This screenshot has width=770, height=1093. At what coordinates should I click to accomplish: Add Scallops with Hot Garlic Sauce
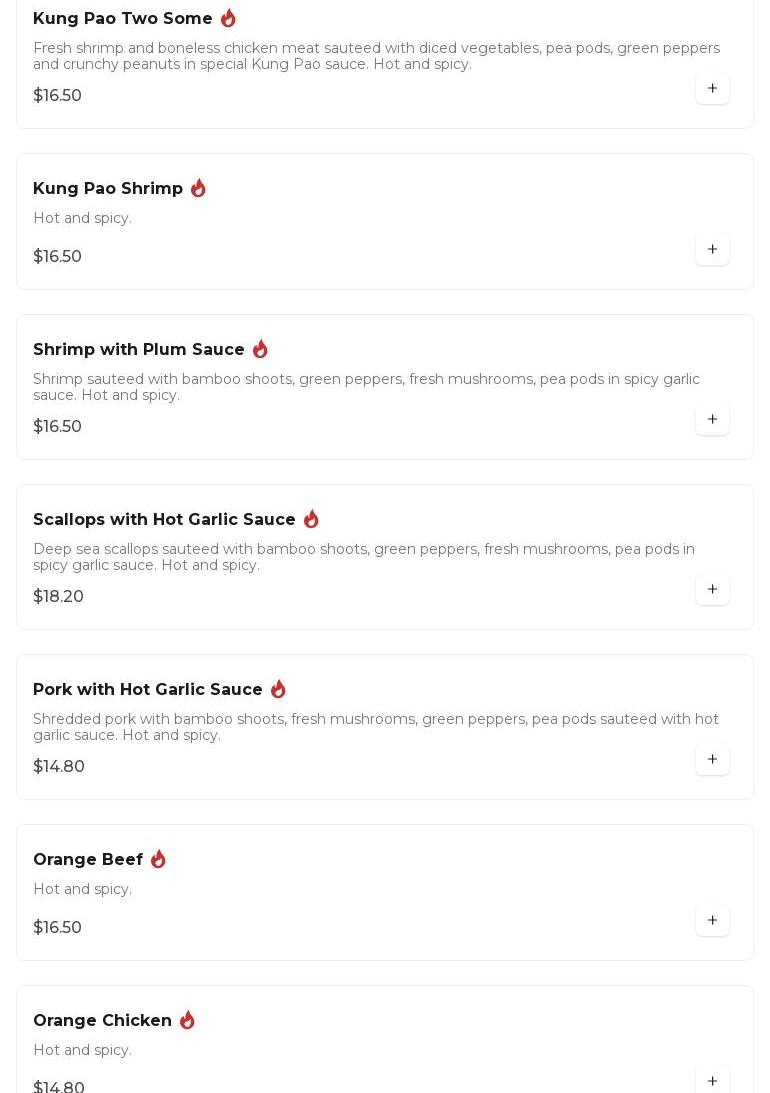(x=712, y=590)
